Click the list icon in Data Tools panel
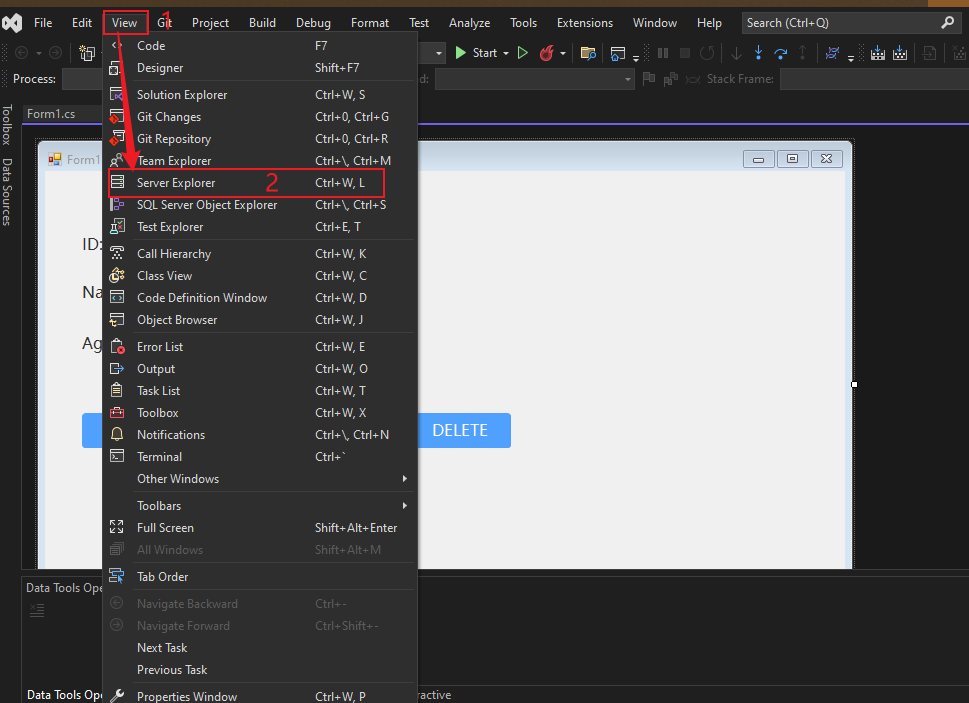The height and width of the screenshot is (703, 969). [x=37, y=610]
